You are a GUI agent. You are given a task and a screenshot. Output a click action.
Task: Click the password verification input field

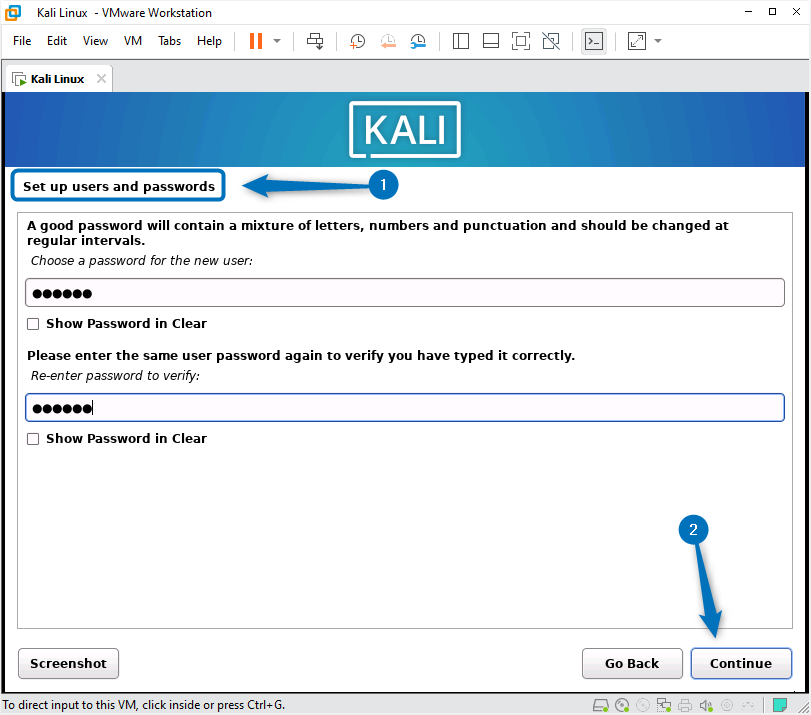(405, 407)
